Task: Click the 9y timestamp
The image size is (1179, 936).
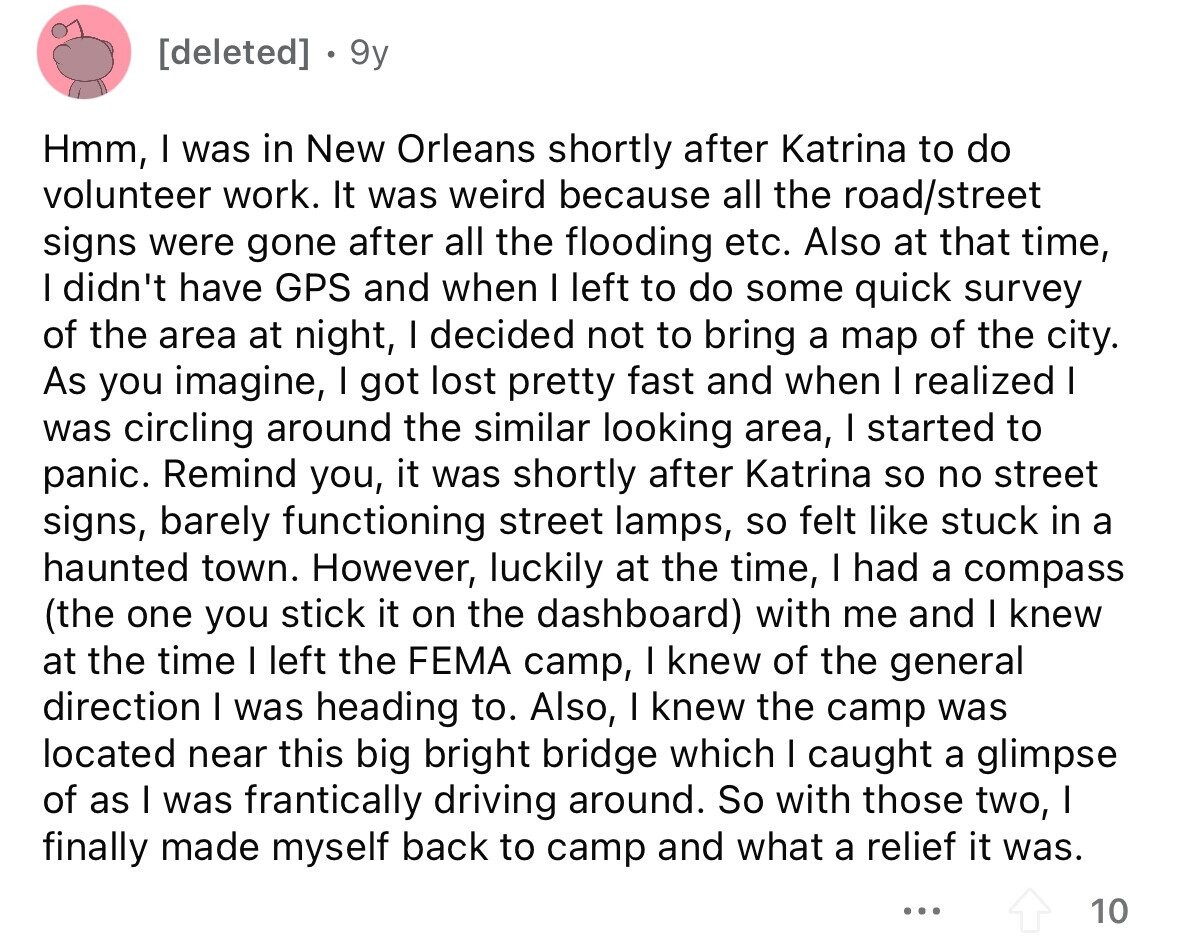Action: coord(369,53)
